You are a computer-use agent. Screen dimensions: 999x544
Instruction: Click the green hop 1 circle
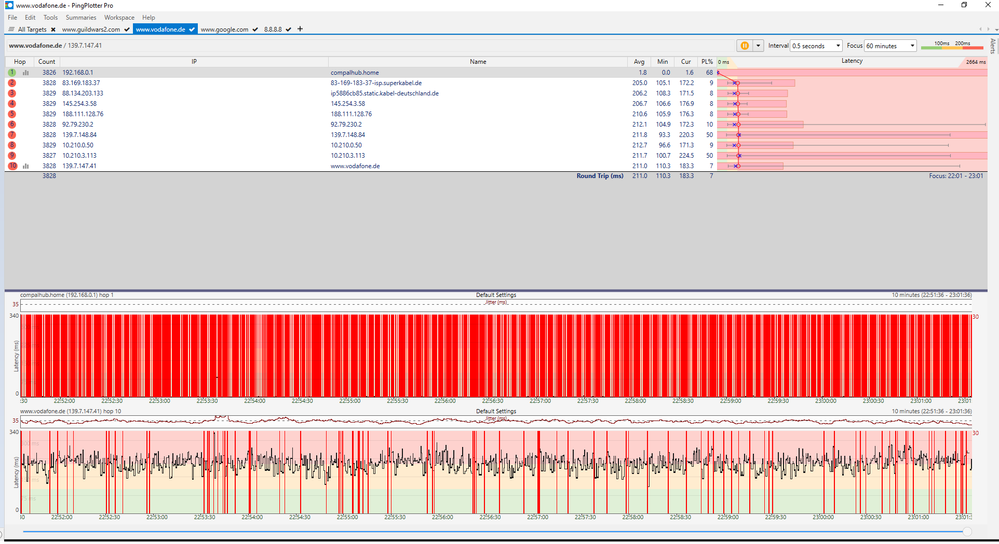(12, 73)
